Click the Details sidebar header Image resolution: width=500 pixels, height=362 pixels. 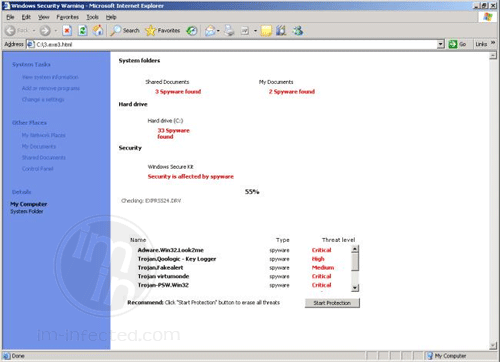pyautogui.click(x=21, y=192)
